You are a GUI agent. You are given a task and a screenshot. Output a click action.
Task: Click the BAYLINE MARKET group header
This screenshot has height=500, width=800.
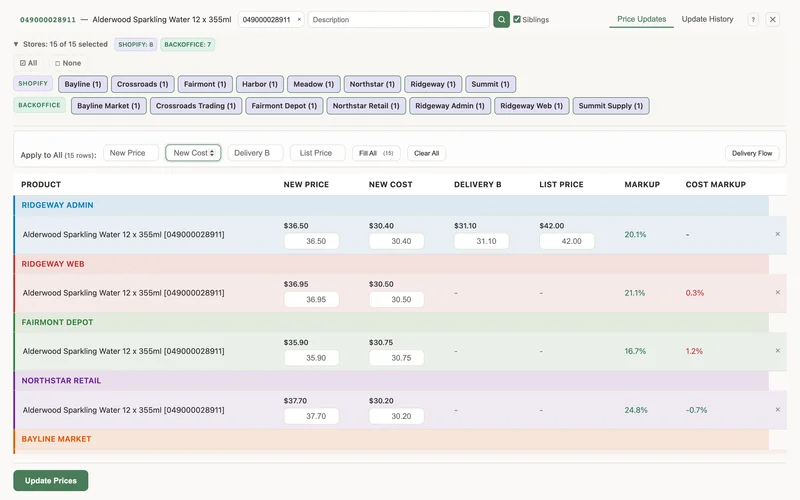tap(391, 439)
